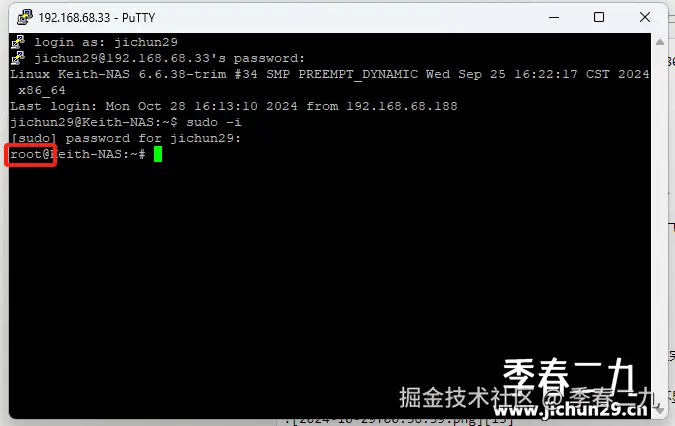Click the '192.168.68.33 - PuTTY' title text

pos(97,18)
